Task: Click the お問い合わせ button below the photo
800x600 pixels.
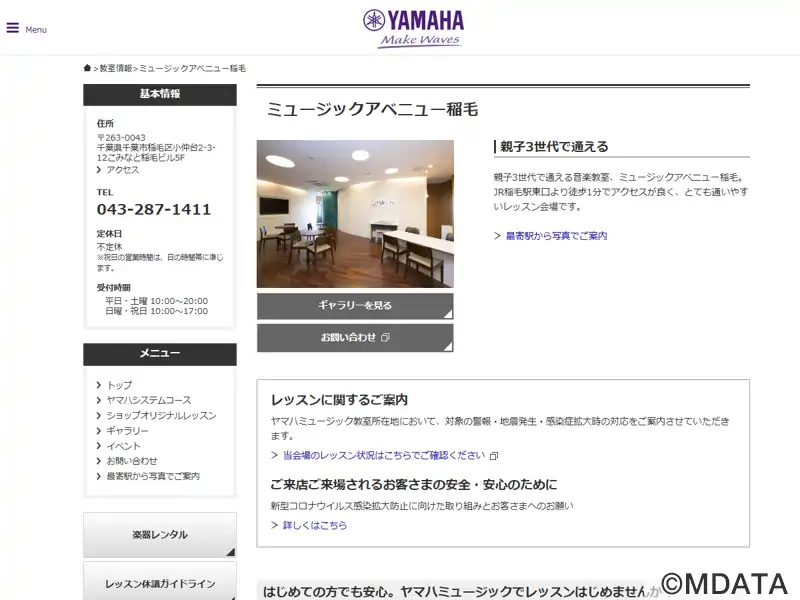Action: [x=355, y=338]
